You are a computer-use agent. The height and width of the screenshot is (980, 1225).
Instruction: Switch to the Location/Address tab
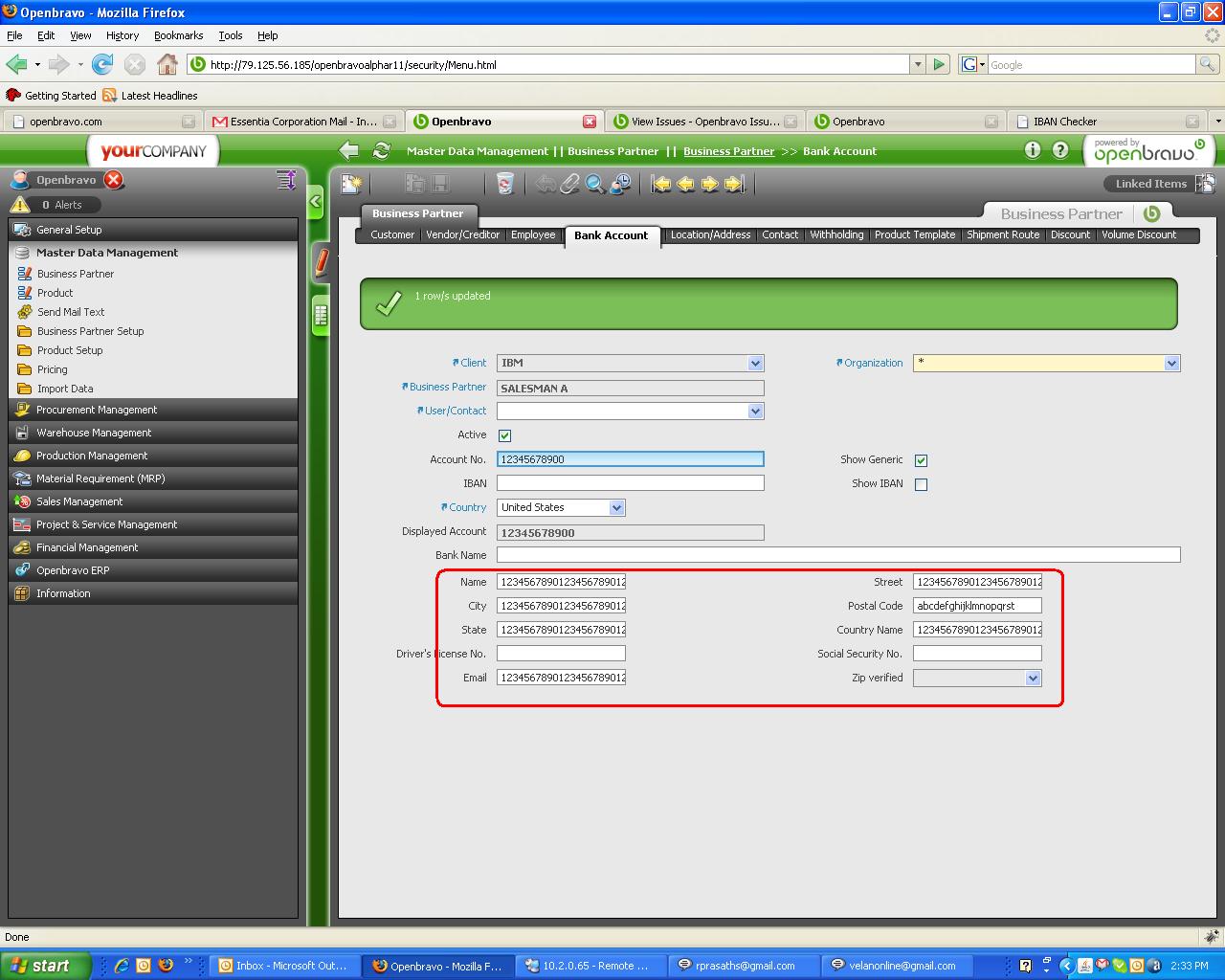[x=710, y=235]
